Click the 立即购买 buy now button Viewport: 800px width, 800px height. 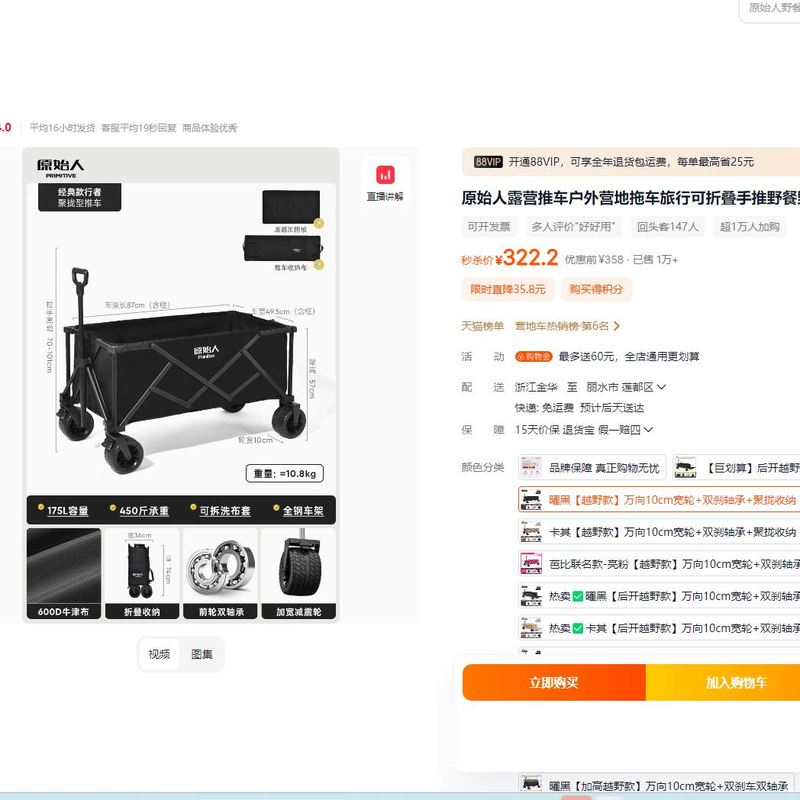click(x=554, y=682)
